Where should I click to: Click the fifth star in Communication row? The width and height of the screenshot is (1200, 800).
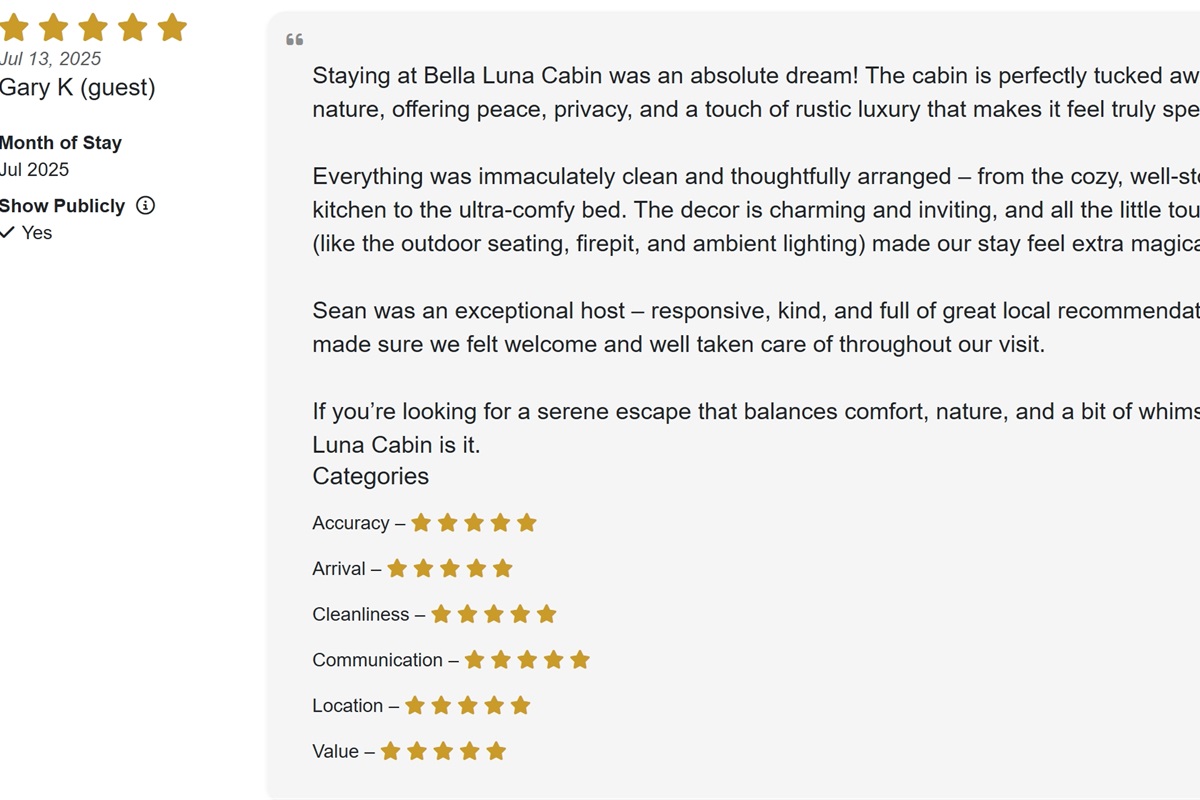(x=580, y=660)
